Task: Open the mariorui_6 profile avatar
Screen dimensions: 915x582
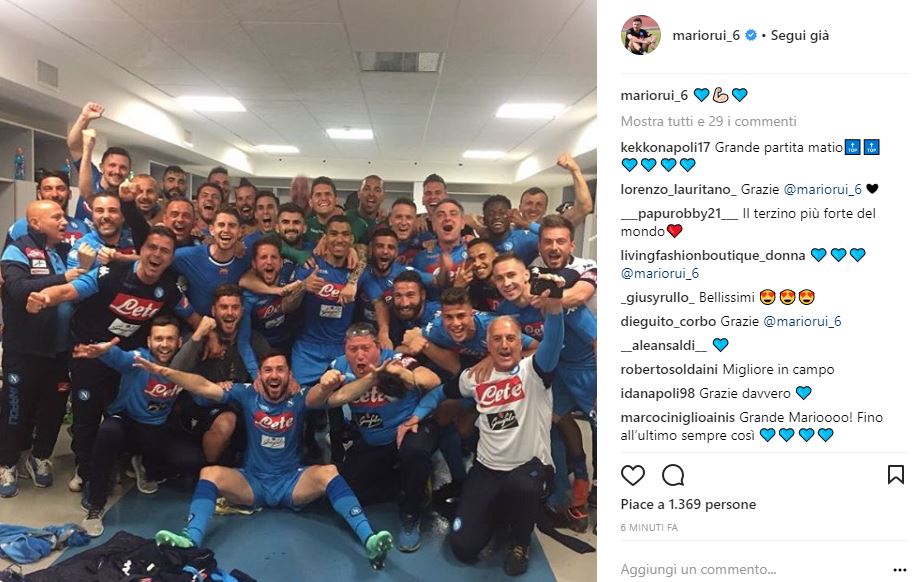Action: (641, 35)
